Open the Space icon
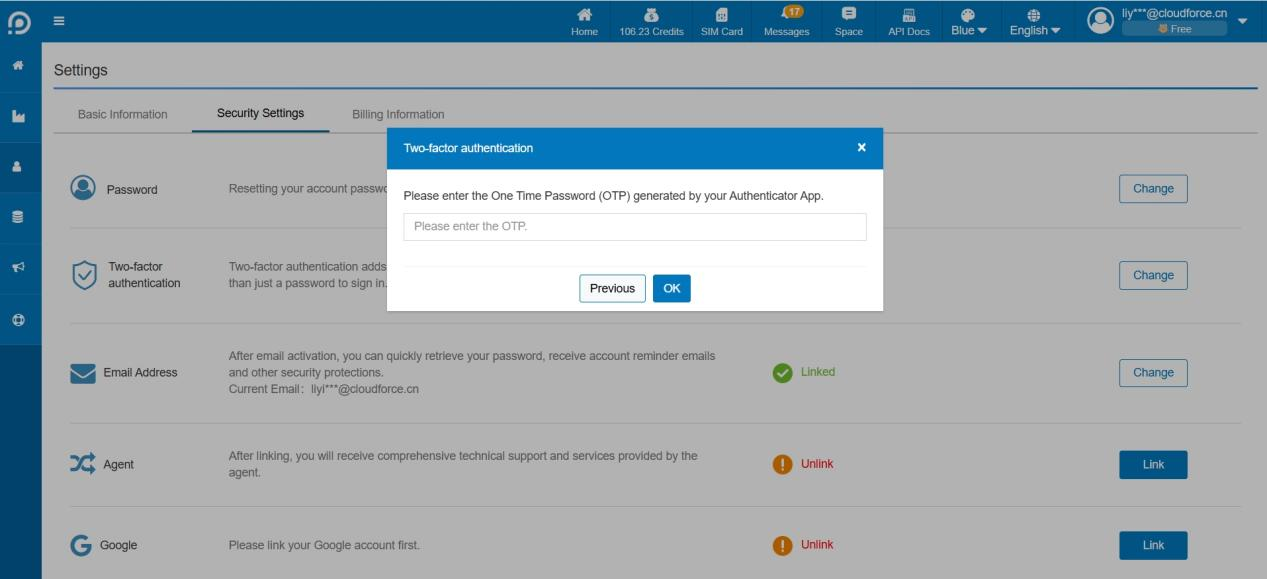This screenshot has width=1267, height=579. pos(848,14)
